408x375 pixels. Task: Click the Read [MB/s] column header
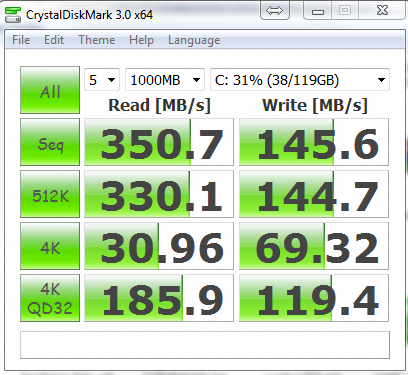[159, 105]
